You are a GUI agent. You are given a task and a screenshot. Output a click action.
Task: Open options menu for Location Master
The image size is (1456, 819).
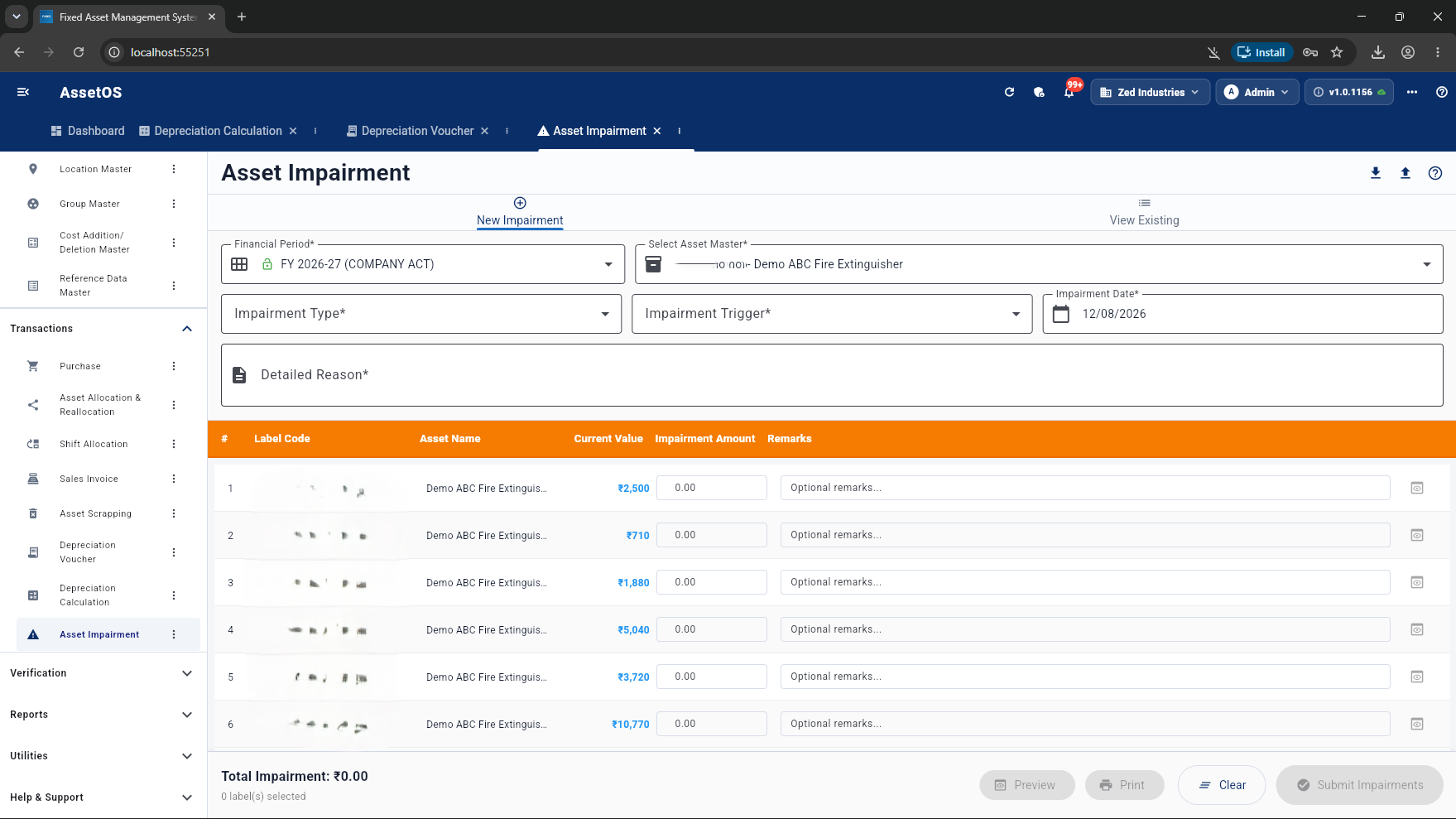click(174, 169)
